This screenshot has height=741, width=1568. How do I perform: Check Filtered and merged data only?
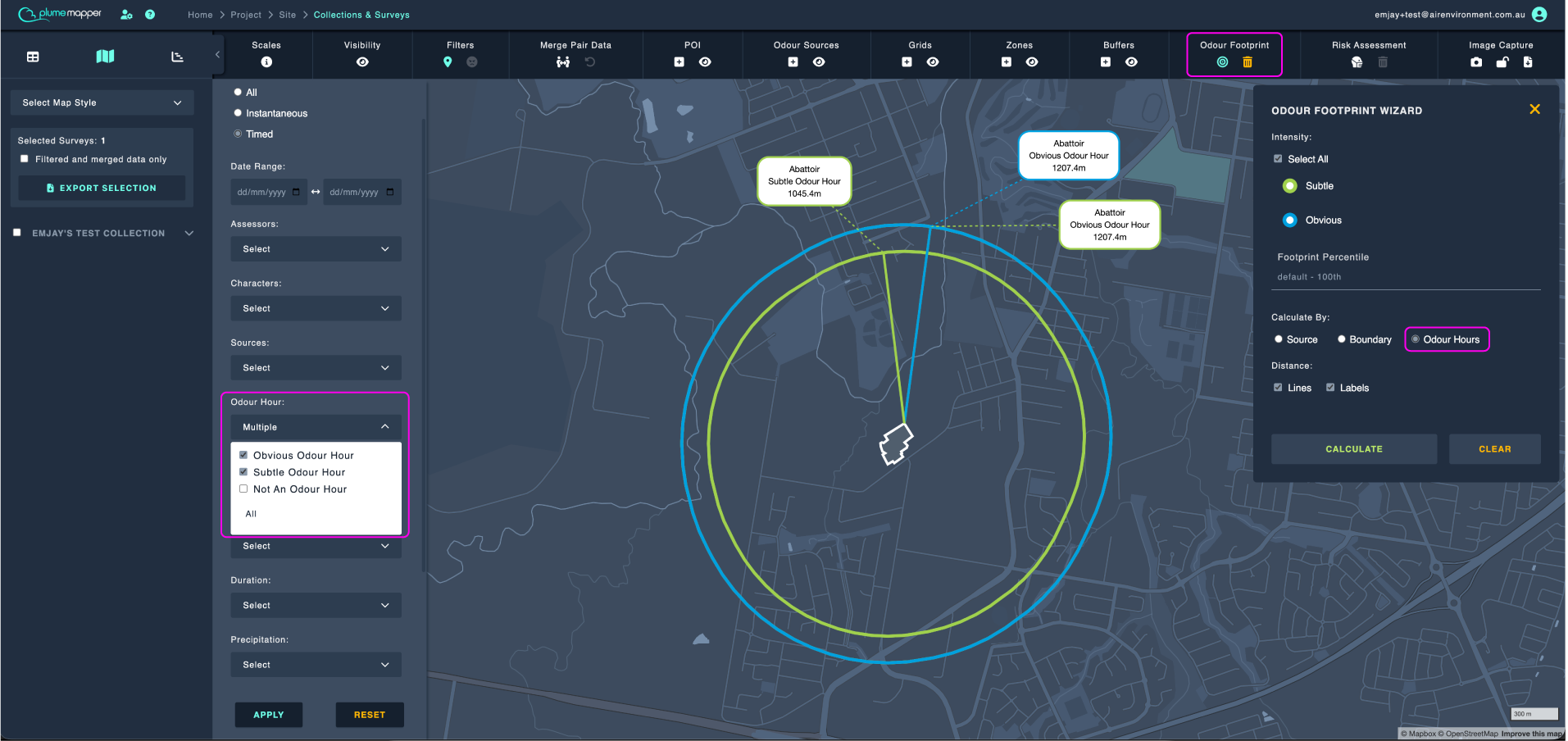25,159
